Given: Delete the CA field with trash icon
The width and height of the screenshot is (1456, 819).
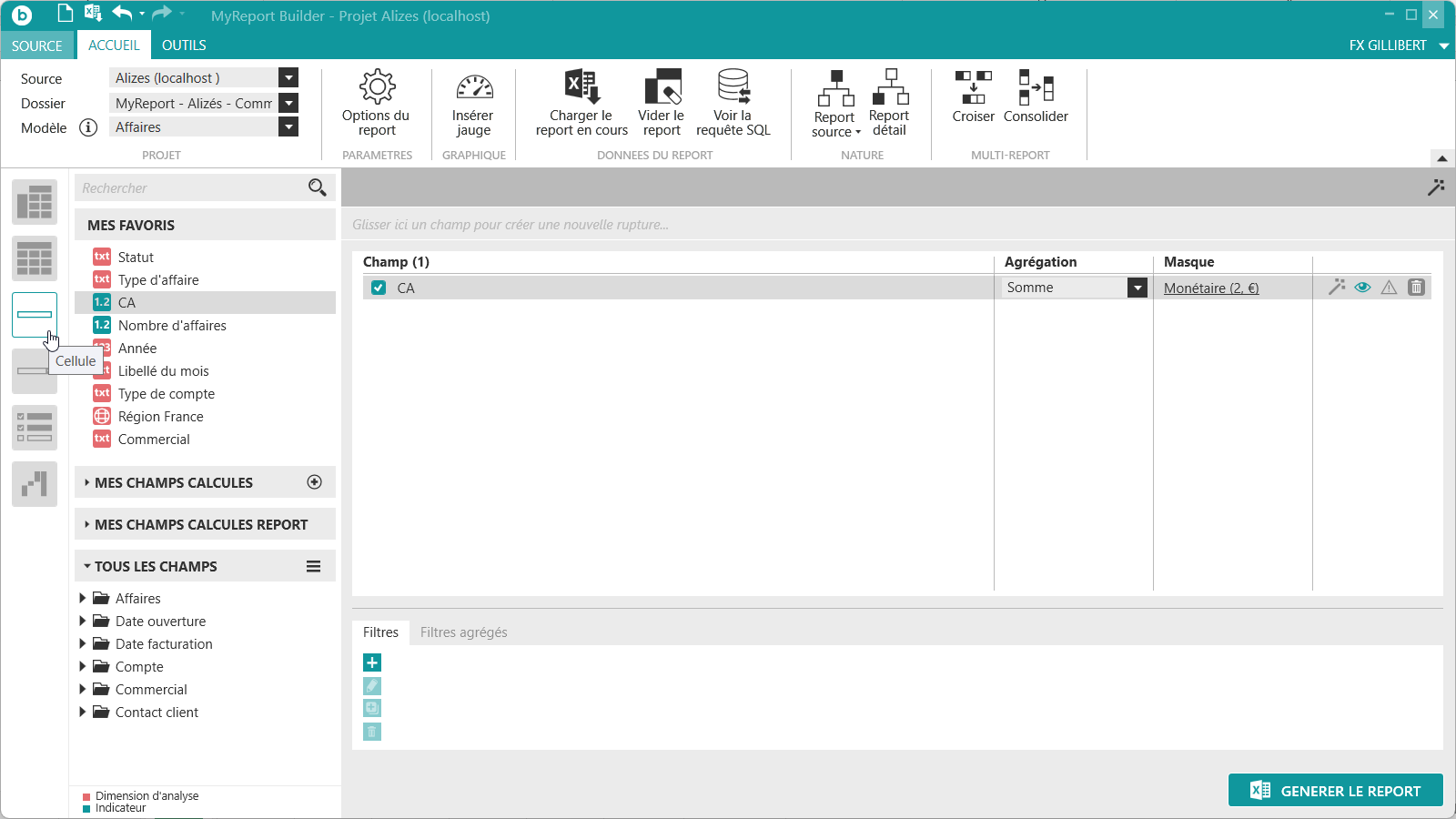Looking at the screenshot, I should (1416, 288).
